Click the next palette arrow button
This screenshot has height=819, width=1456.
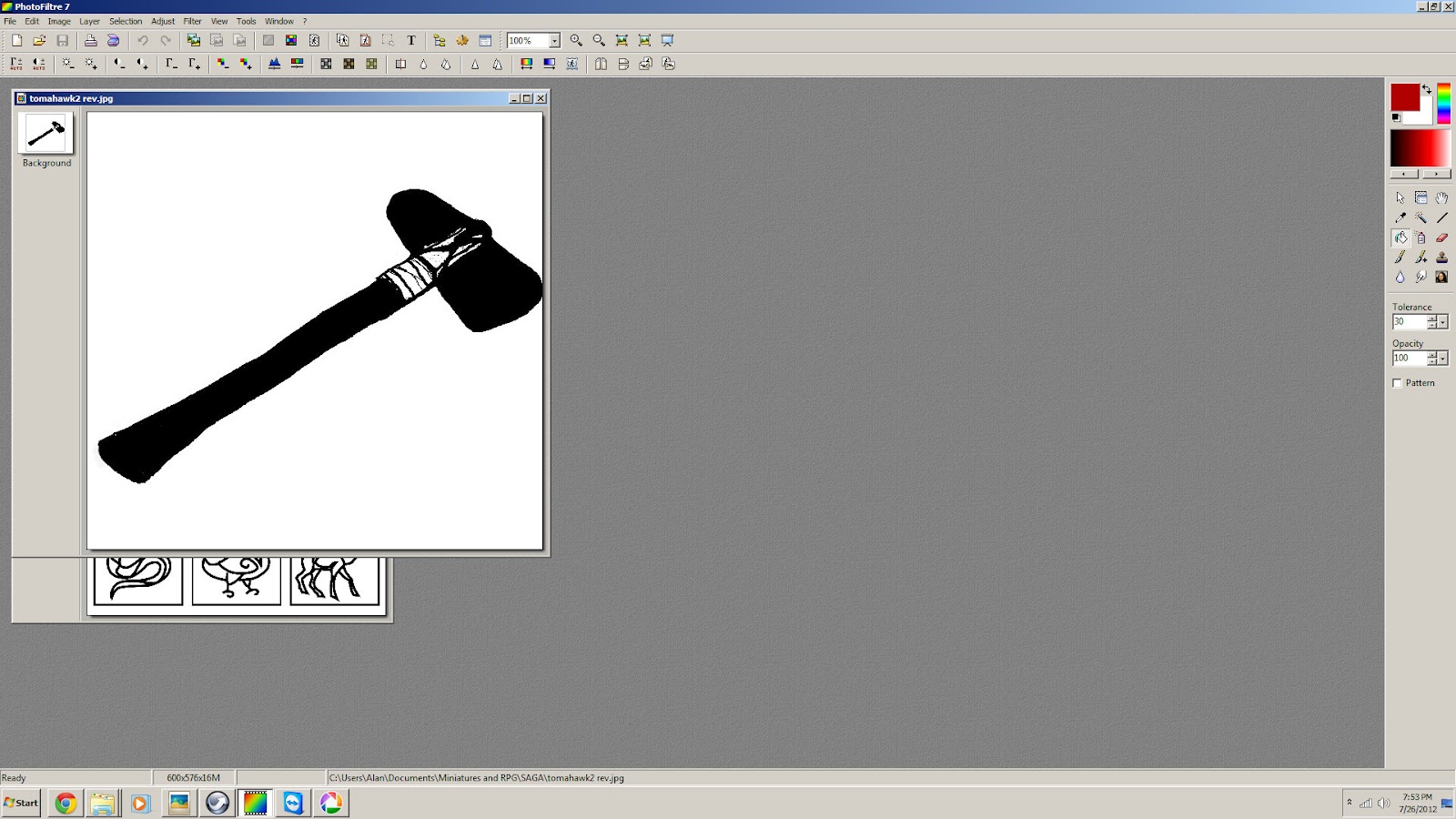click(1436, 174)
